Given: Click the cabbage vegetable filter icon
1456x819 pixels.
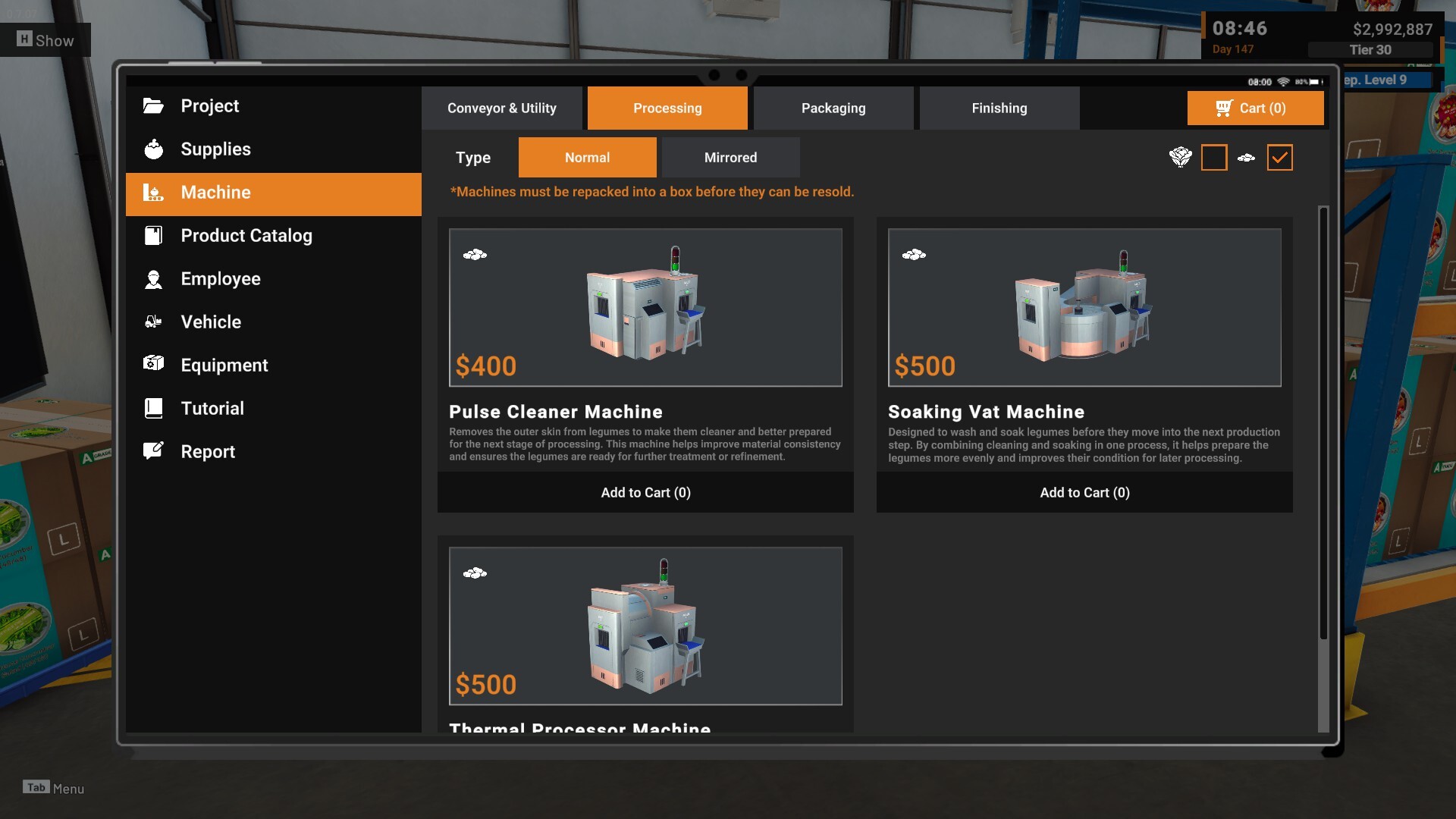Looking at the screenshot, I should coord(1180,157).
